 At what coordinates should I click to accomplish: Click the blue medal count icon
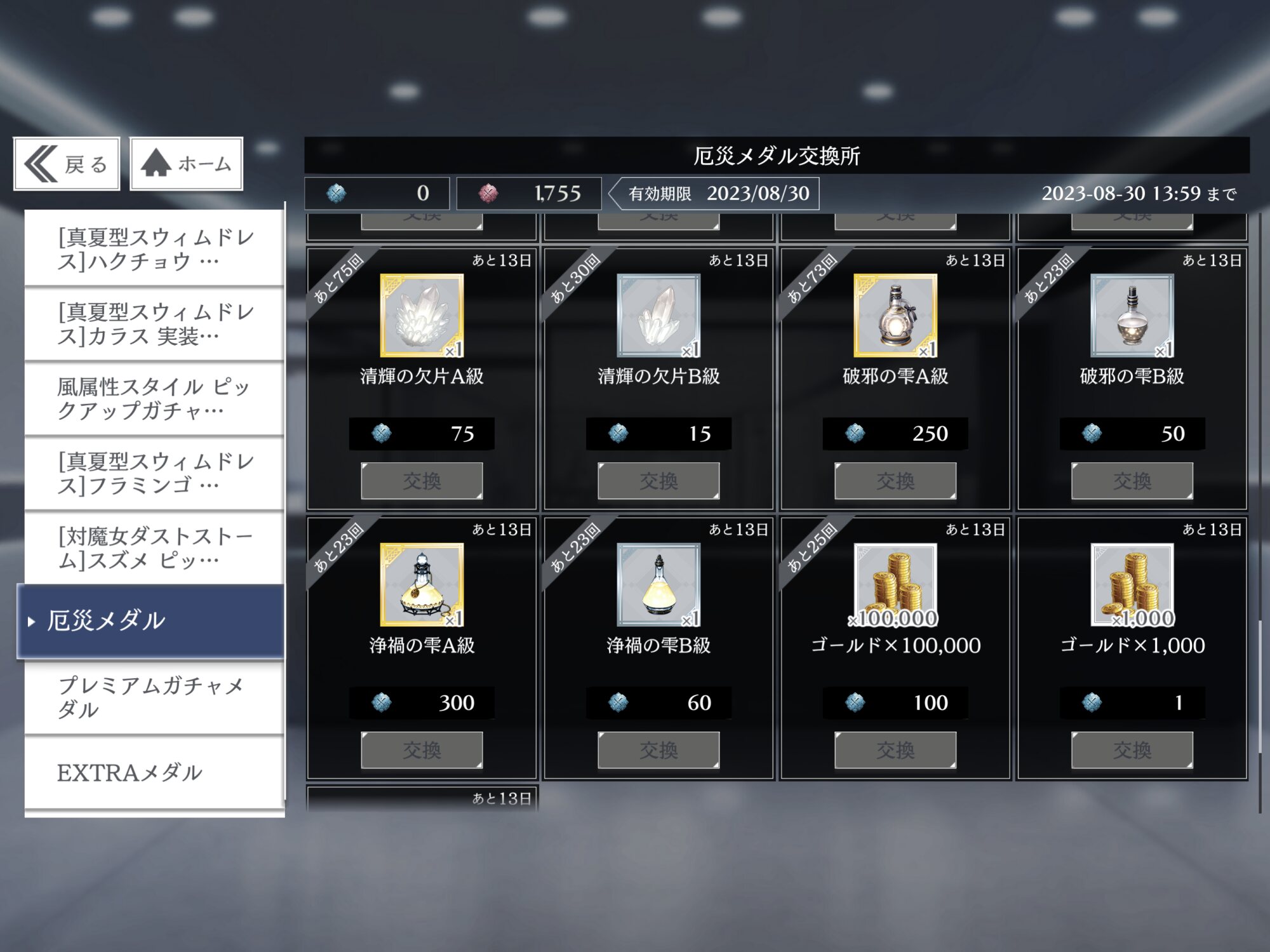tap(336, 193)
